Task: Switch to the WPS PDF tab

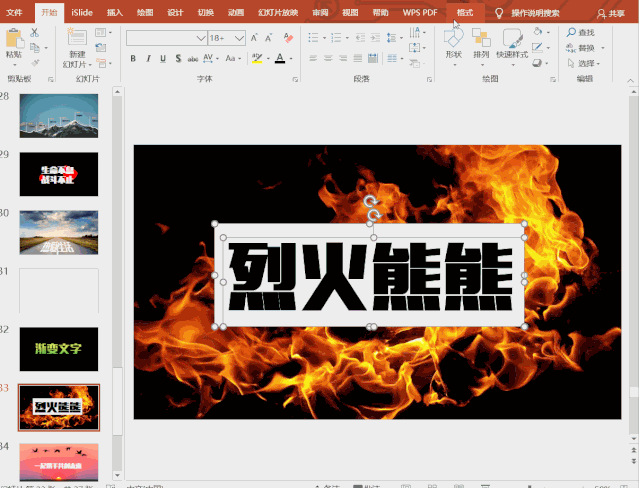Action: (x=420, y=13)
